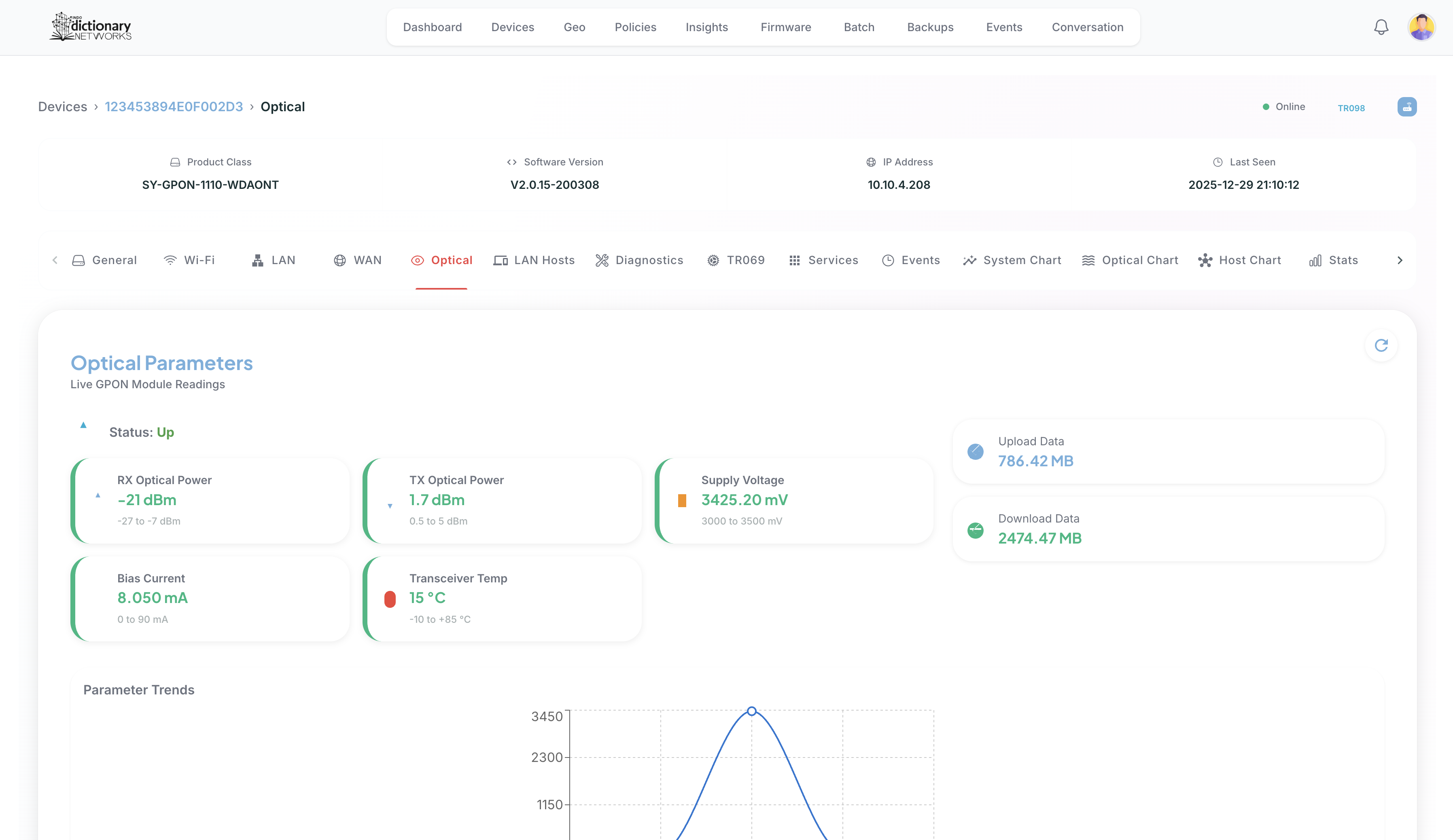
Task: Refresh the optical parameters
Action: pos(1381,345)
